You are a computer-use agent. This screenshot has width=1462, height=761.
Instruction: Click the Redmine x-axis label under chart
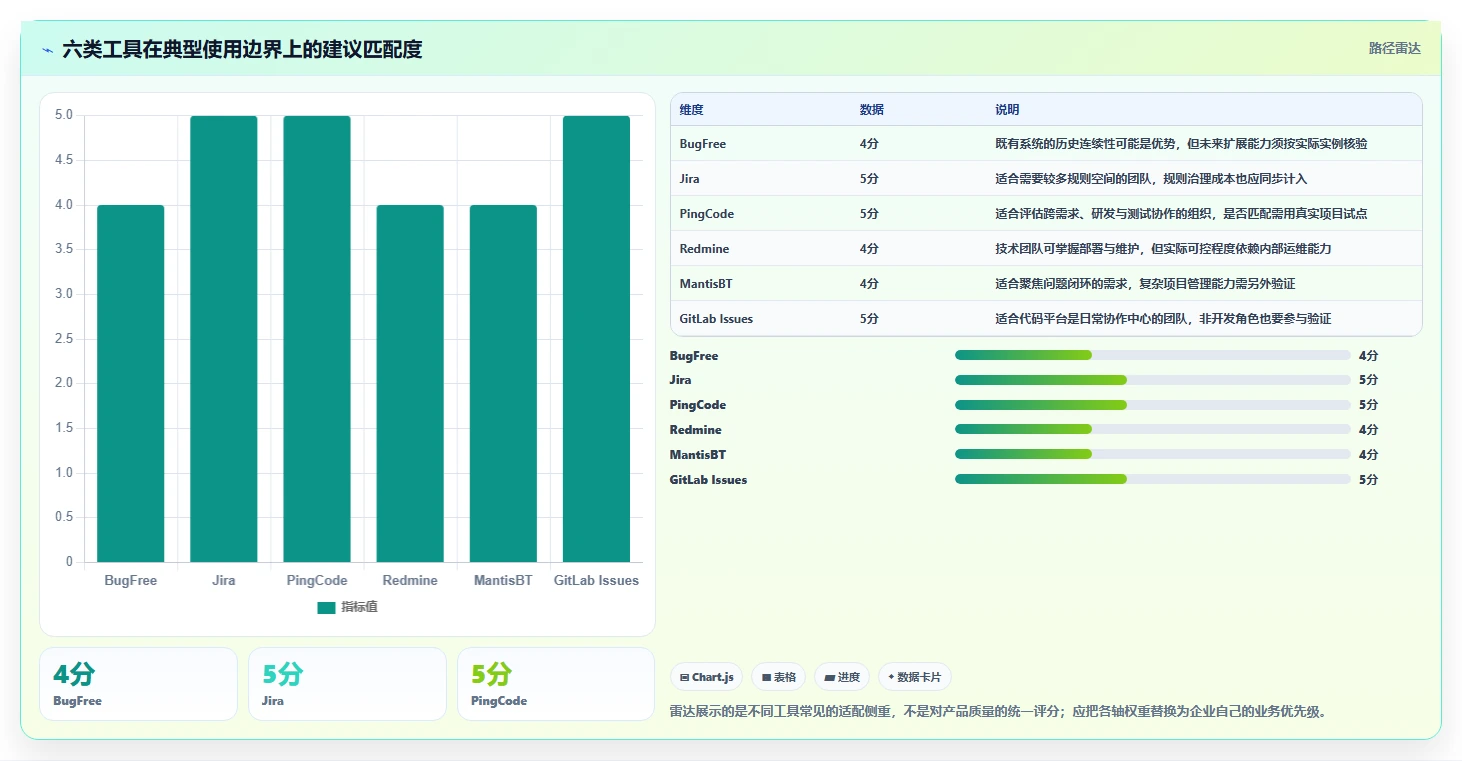pyautogui.click(x=410, y=581)
